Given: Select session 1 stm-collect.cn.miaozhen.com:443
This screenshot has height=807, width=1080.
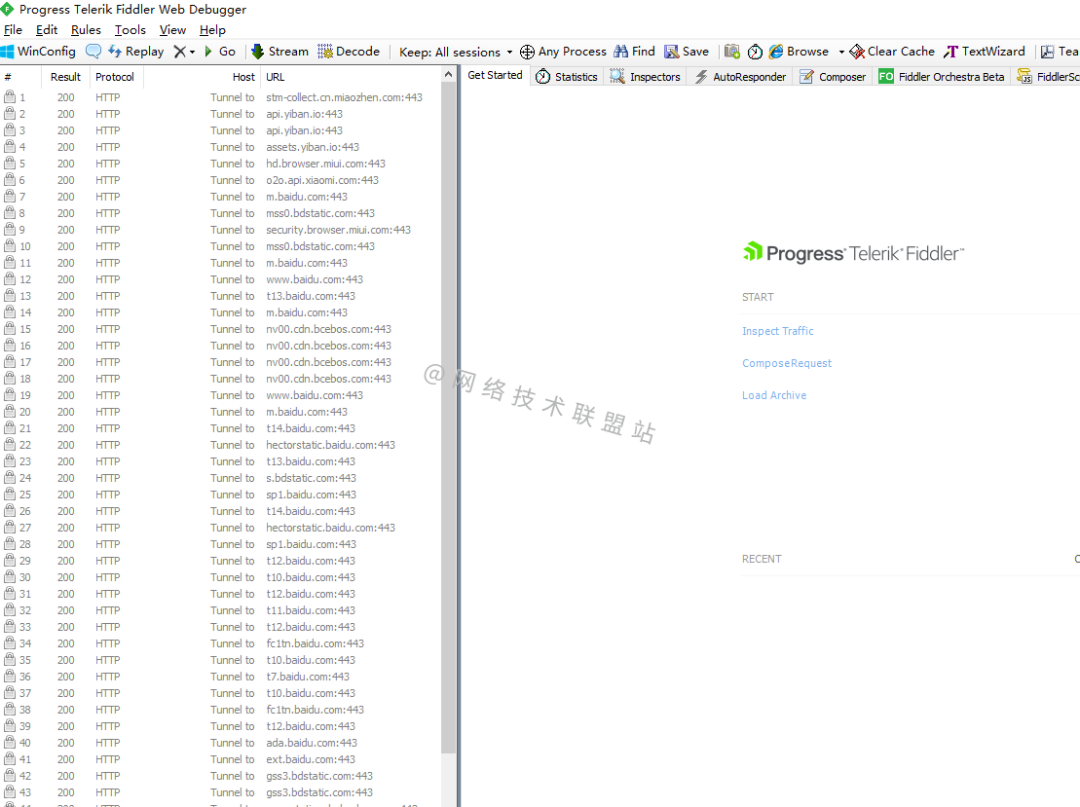Looking at the screenshot, I should point(220,98).
